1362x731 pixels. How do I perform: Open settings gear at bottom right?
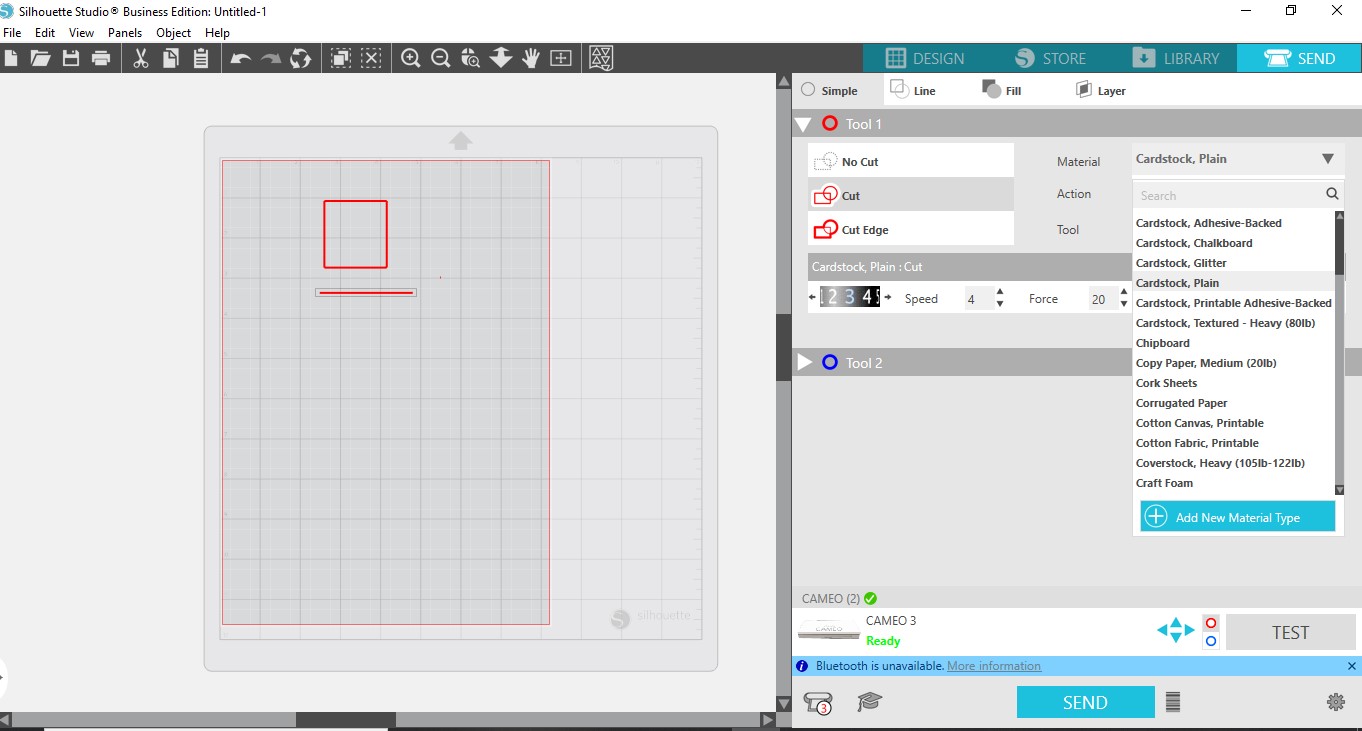[1335, 702]
